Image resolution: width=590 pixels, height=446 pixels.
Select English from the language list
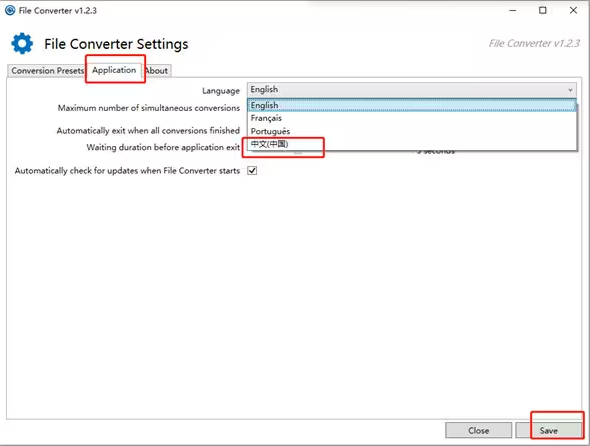point(412,105)
